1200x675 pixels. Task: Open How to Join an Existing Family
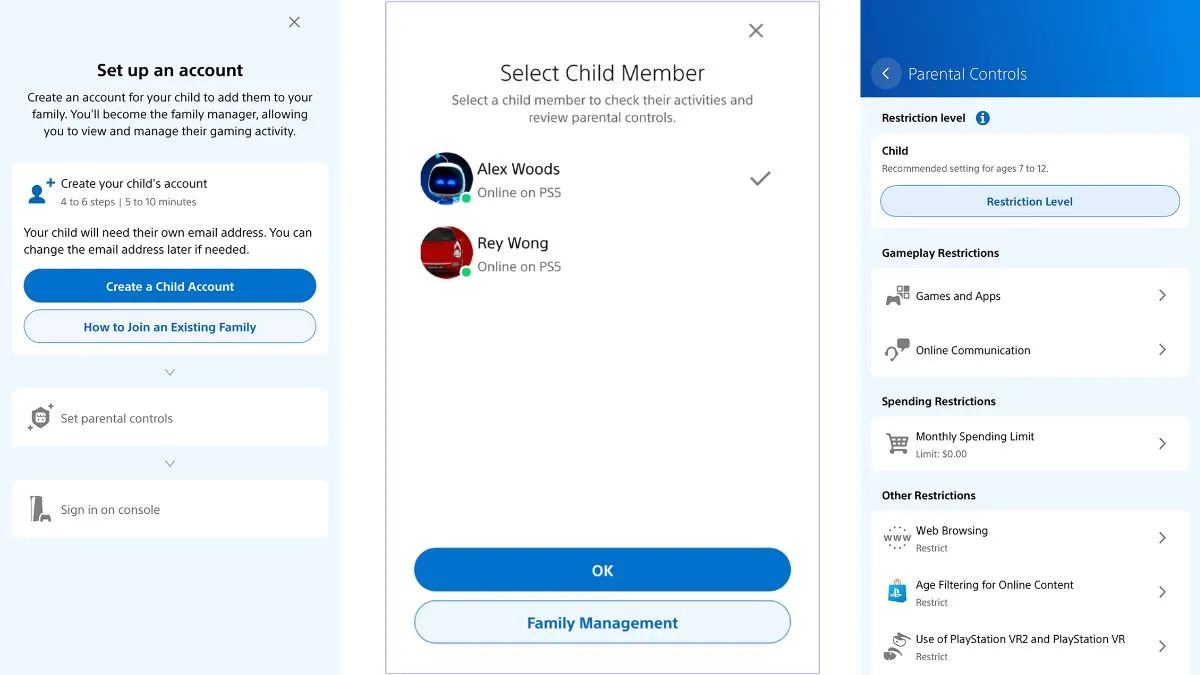(x=170, y=327)
